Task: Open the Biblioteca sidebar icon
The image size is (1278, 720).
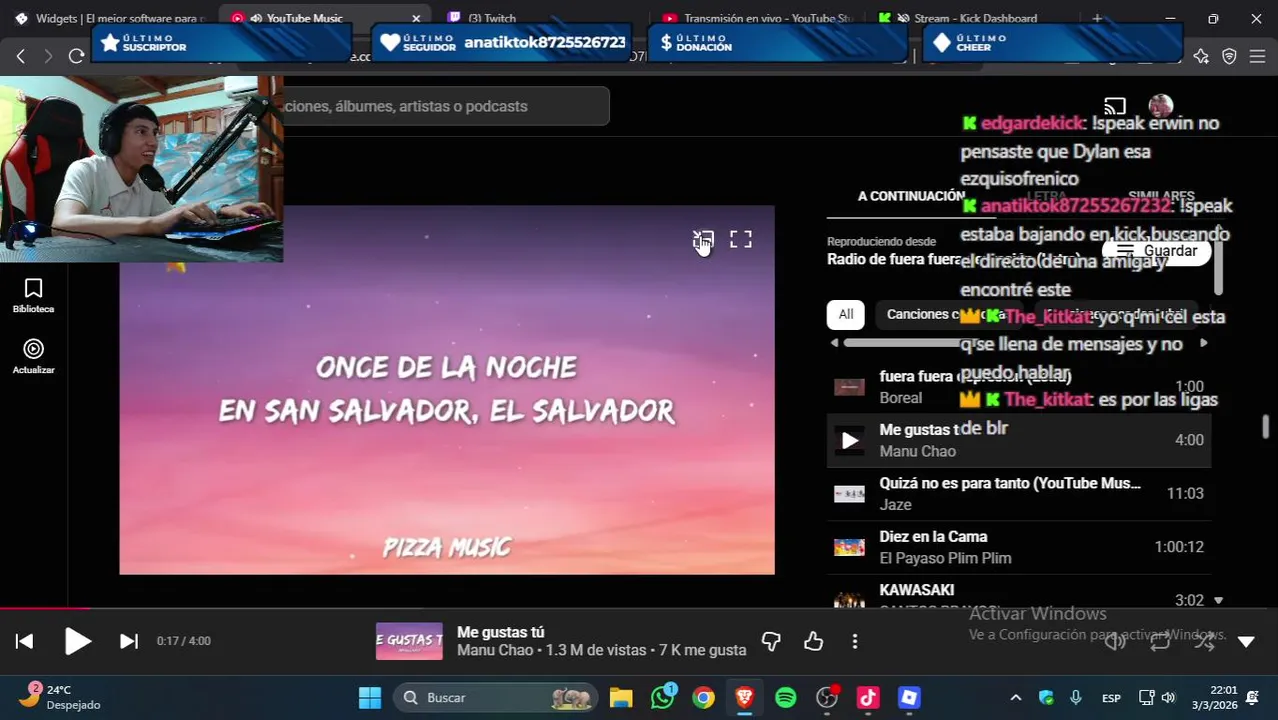Action: coord(33,296)
